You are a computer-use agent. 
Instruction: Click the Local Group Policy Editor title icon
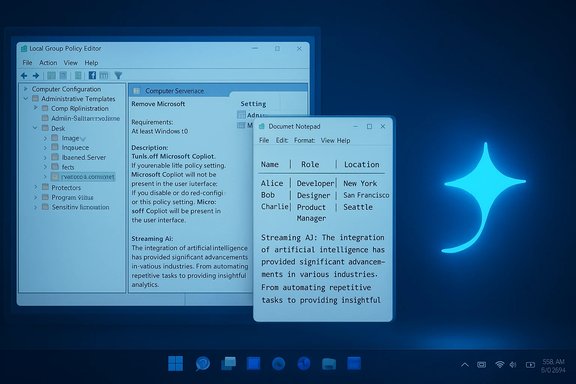point(24,49)
